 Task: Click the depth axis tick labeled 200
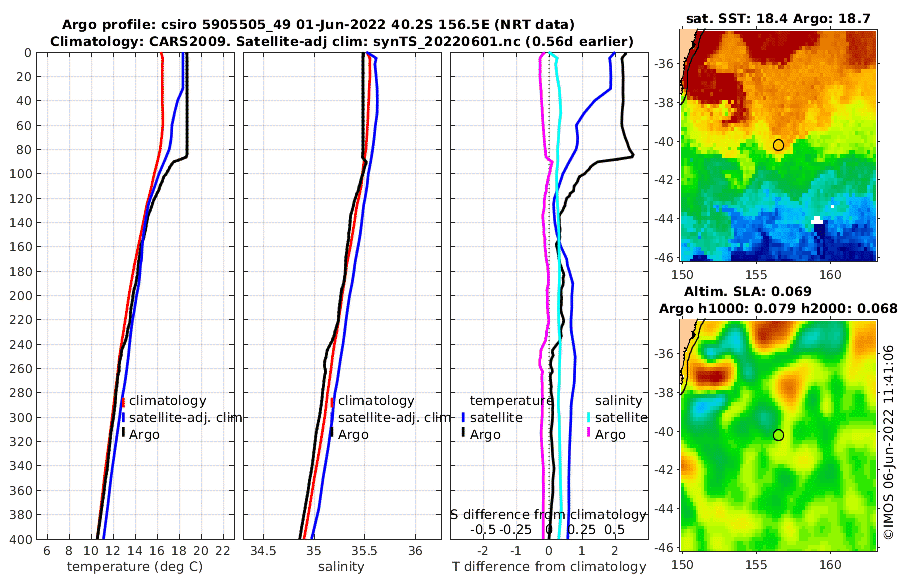point(21,296)
